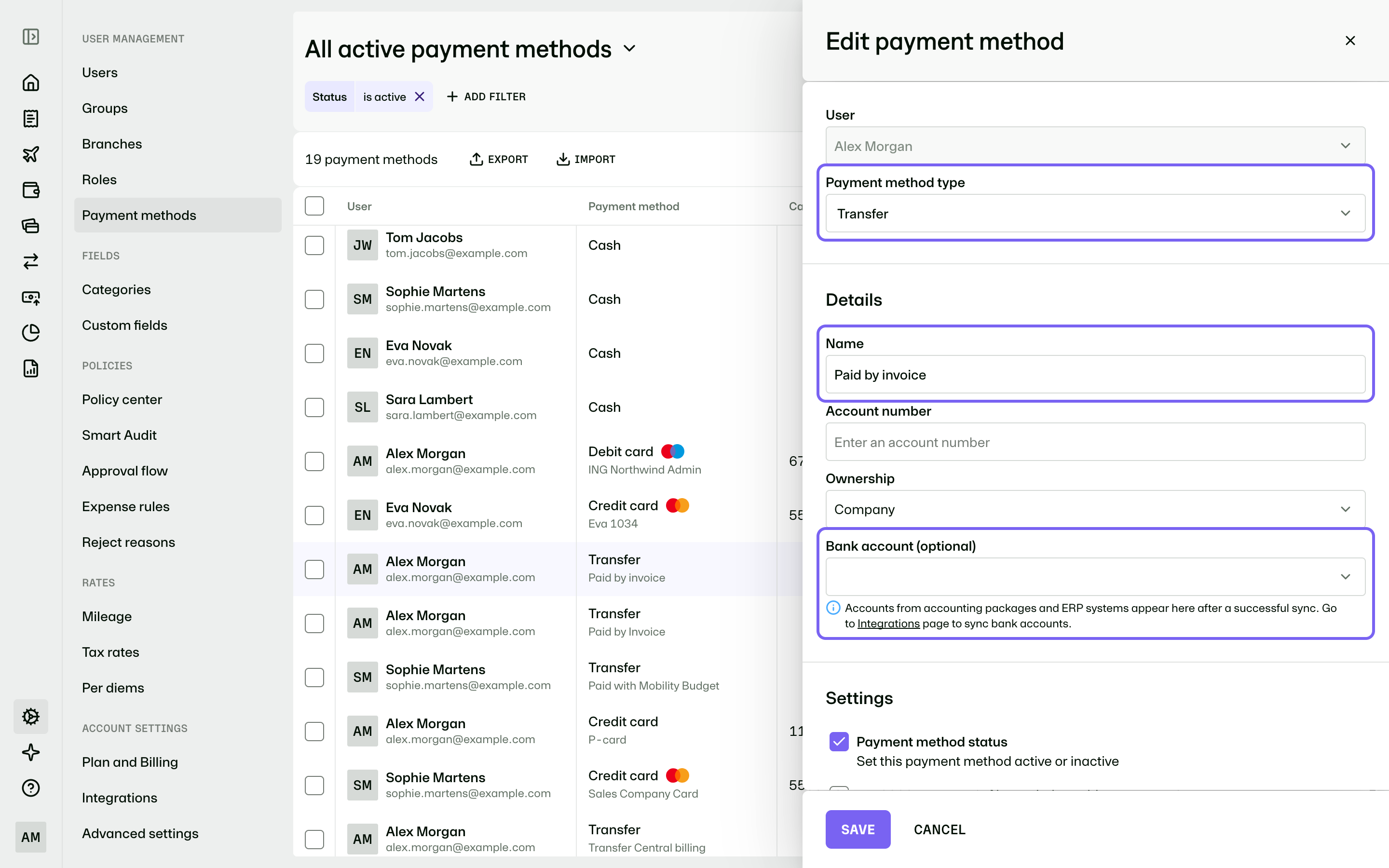The image size is (1389, 868).
Task: Open the Ownership dropdown set to Company
Action: pyautogui.click(x=1095, y=509)
